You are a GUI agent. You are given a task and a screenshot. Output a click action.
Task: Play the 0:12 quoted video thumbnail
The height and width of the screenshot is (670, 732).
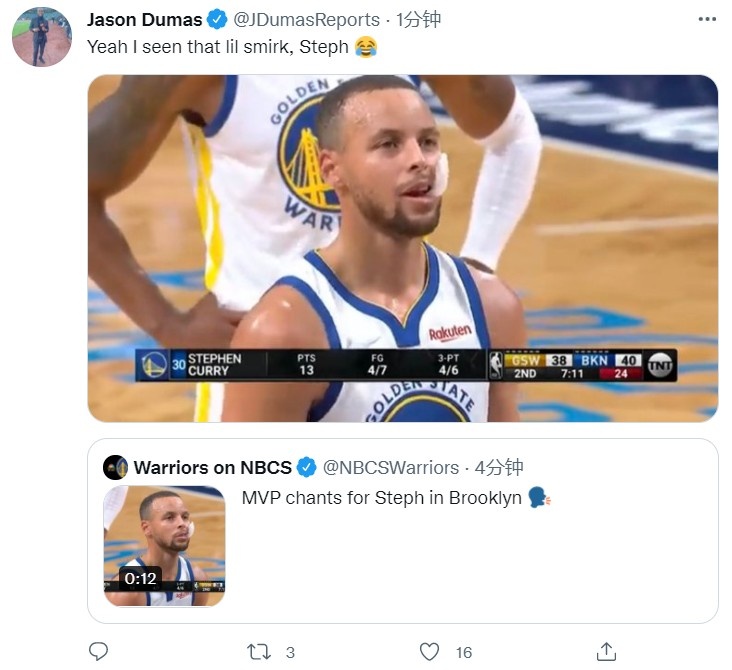tap(164, 546)
